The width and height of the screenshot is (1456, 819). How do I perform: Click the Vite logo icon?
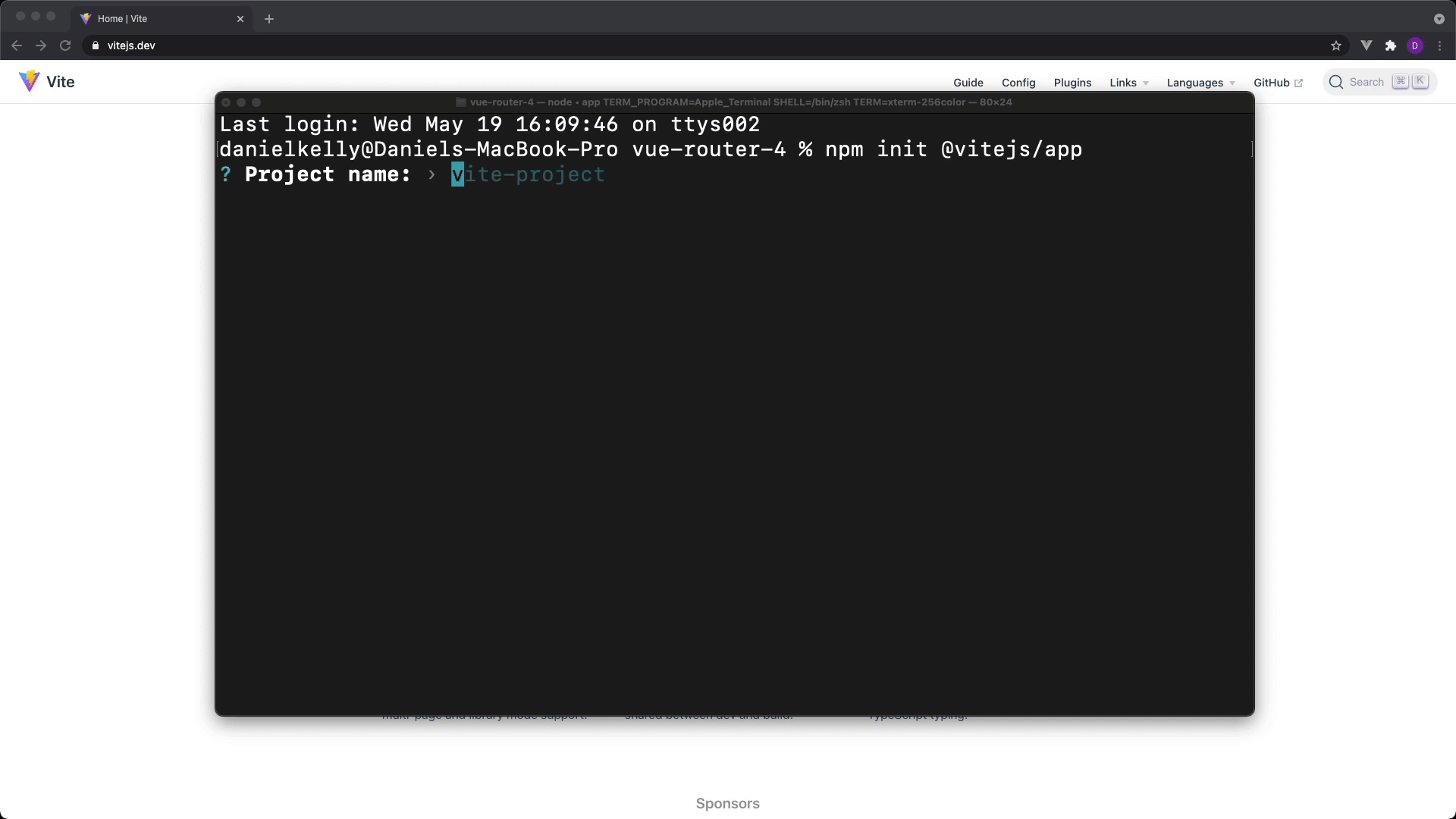point(29,81)
